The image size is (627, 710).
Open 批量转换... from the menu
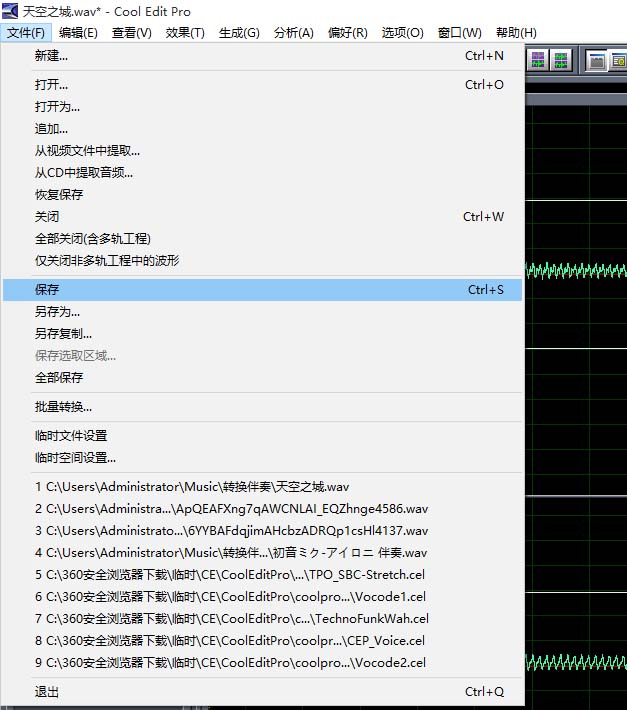(x=262, y=407)
